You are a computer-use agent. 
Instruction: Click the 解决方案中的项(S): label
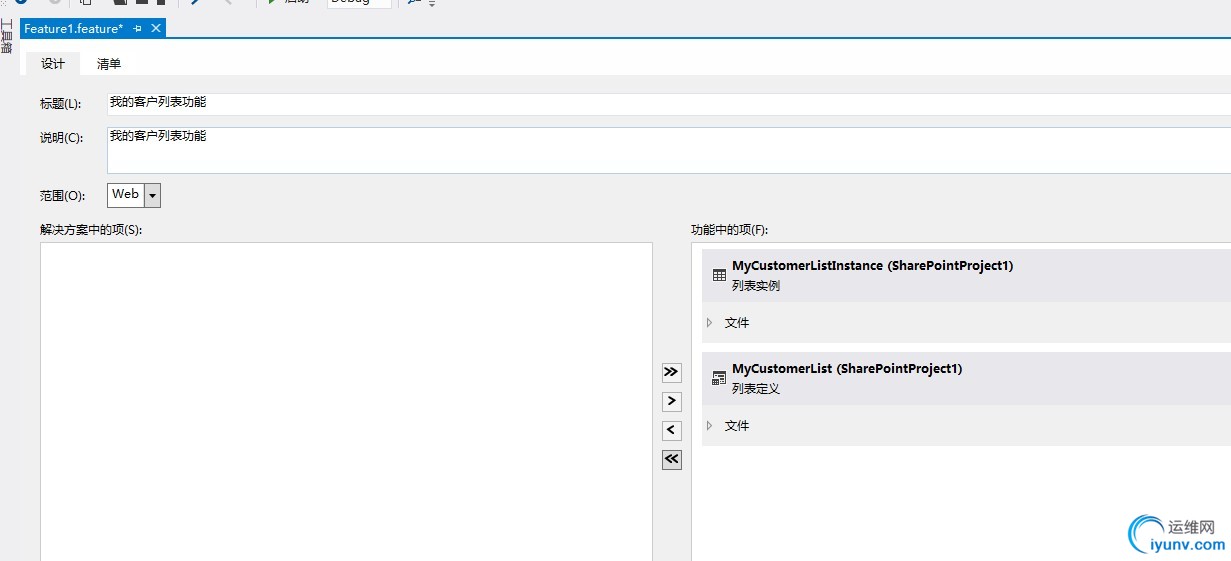point(91,230)
